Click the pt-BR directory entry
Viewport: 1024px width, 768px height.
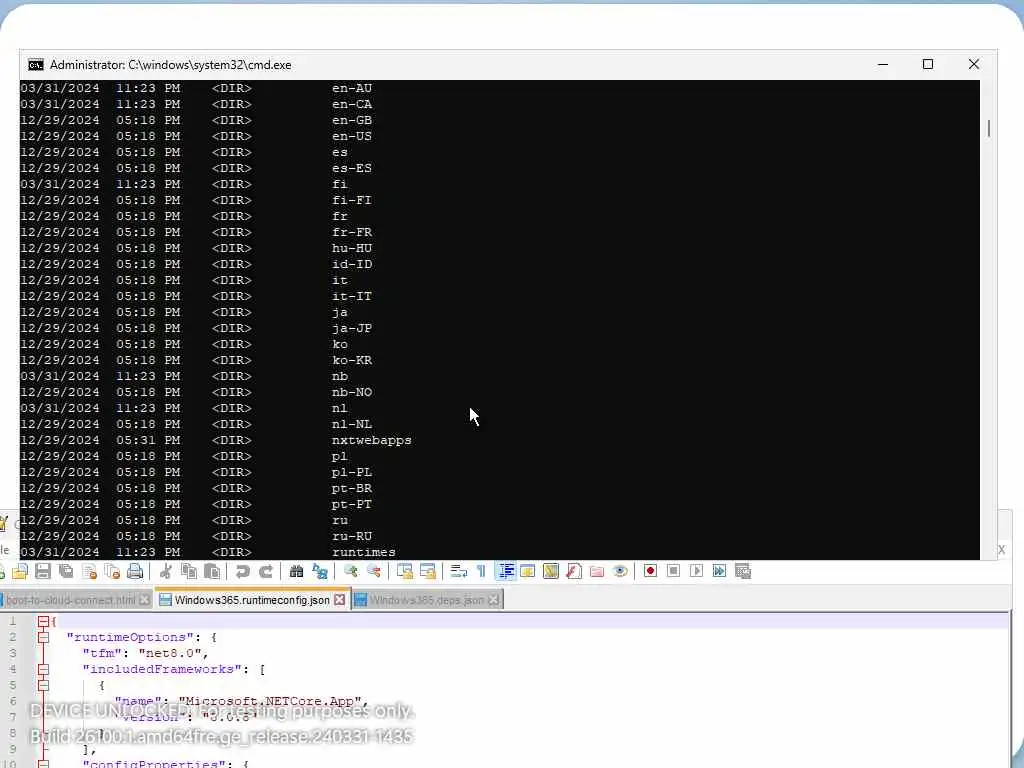(x=352, y=488)
